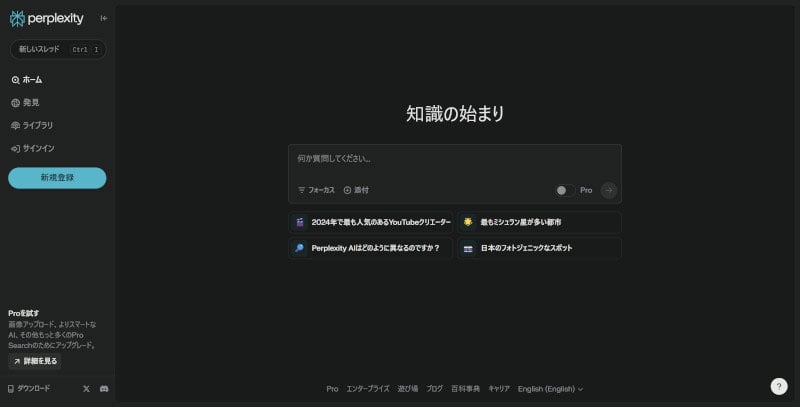Click the Proを試す heading text
The width and height of the screenshot is (800, 408).
point(23,313)
